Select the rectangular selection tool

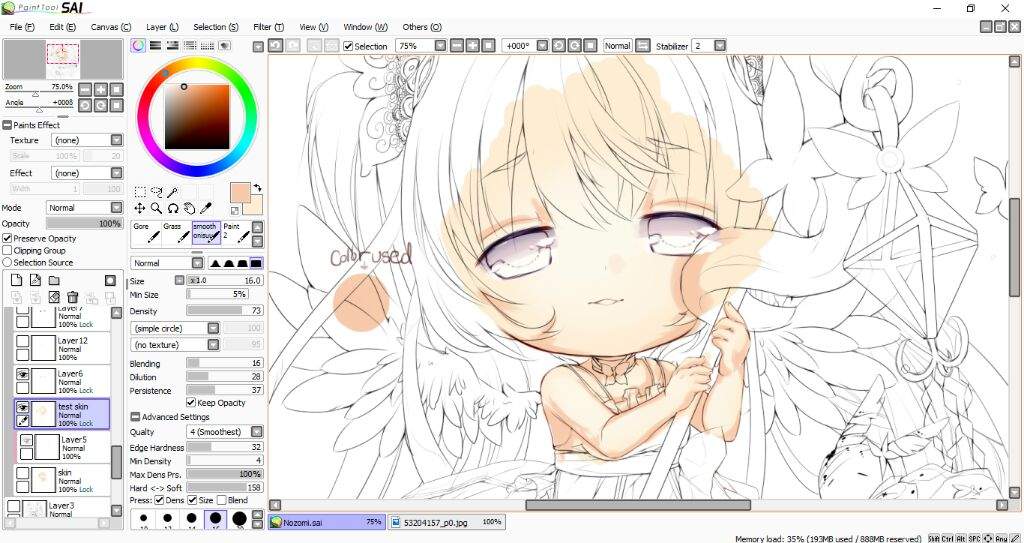(x=140, y=192)
